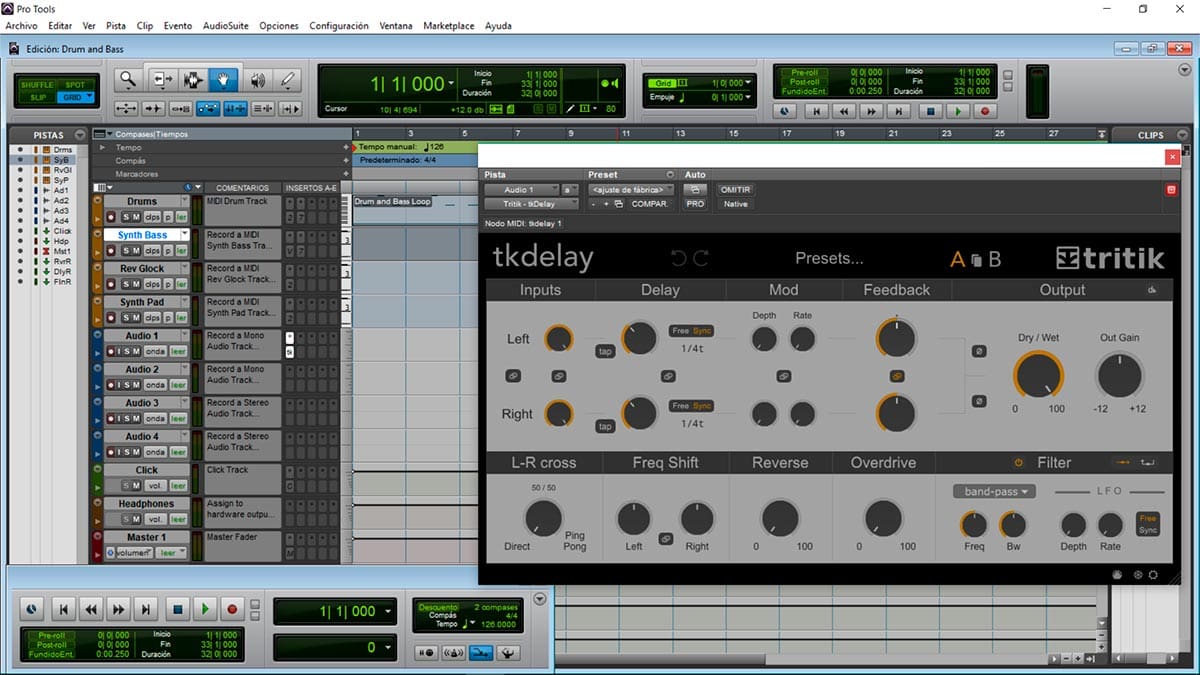Mute the Synth Pad track
This screenshot has width=1200, height=675.
tap(135, 318)
